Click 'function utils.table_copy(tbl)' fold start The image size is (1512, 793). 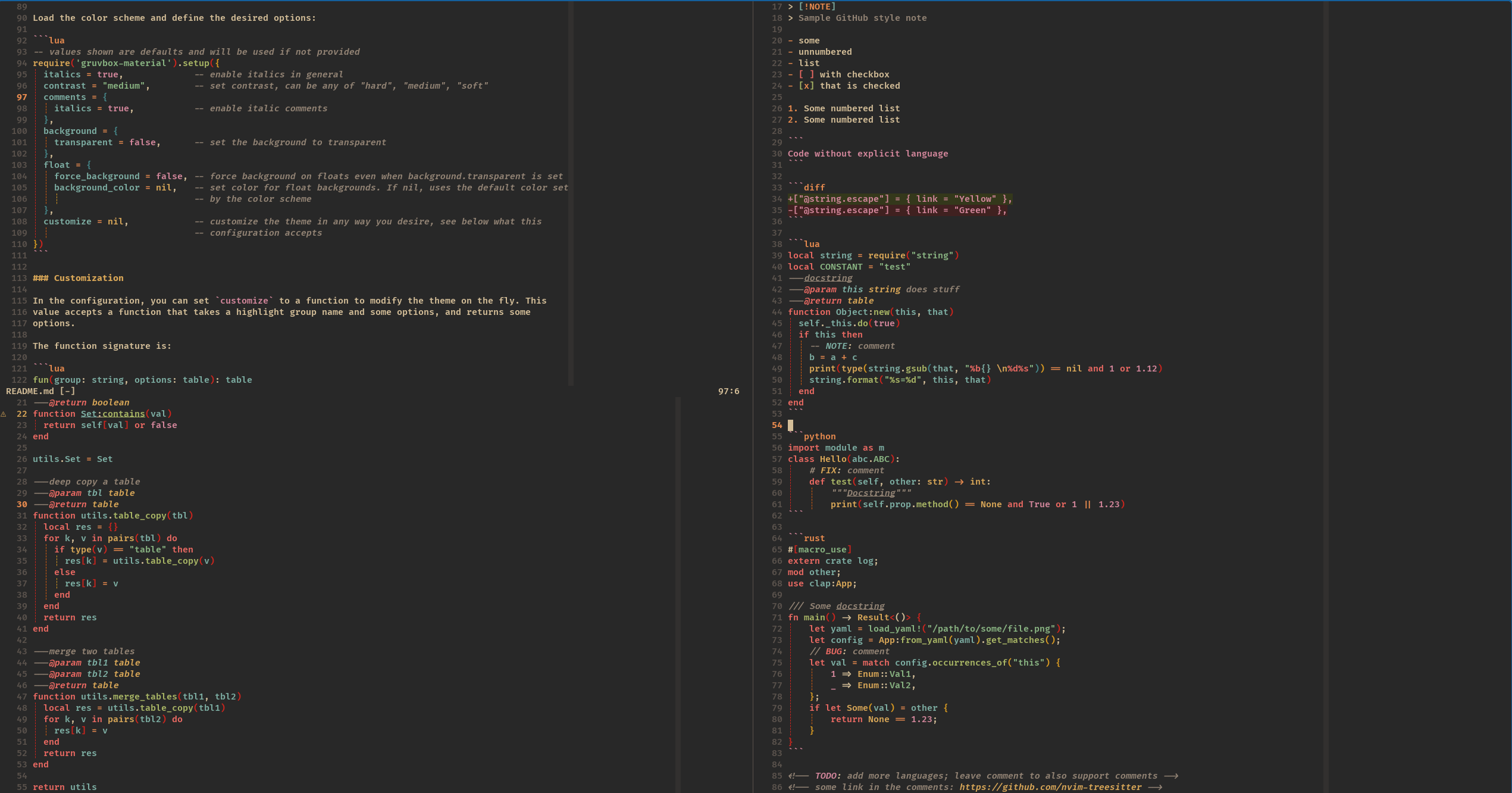(x=113, y=516)
